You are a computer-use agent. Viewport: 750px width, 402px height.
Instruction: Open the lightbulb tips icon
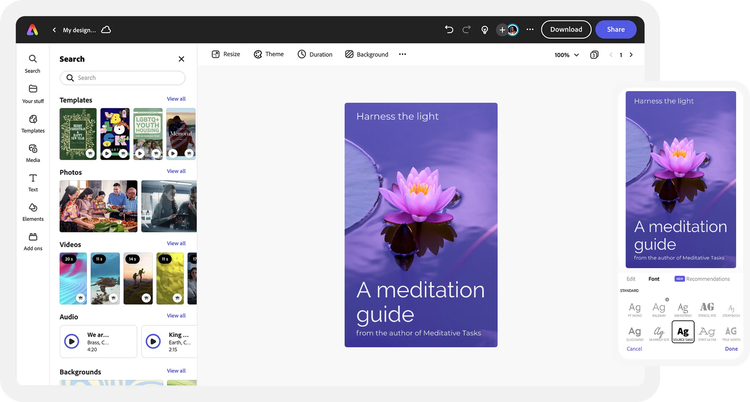485,30
